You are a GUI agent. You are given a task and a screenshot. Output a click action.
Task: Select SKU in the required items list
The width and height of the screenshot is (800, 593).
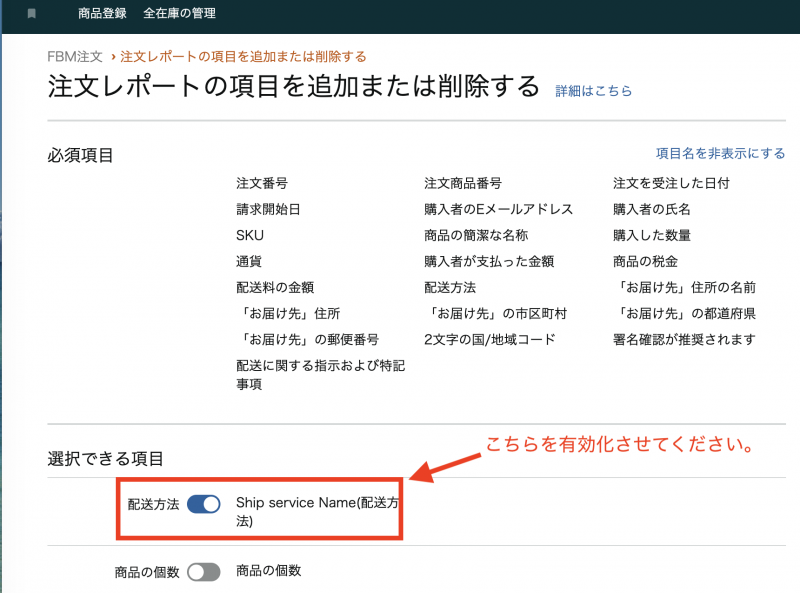250,236
